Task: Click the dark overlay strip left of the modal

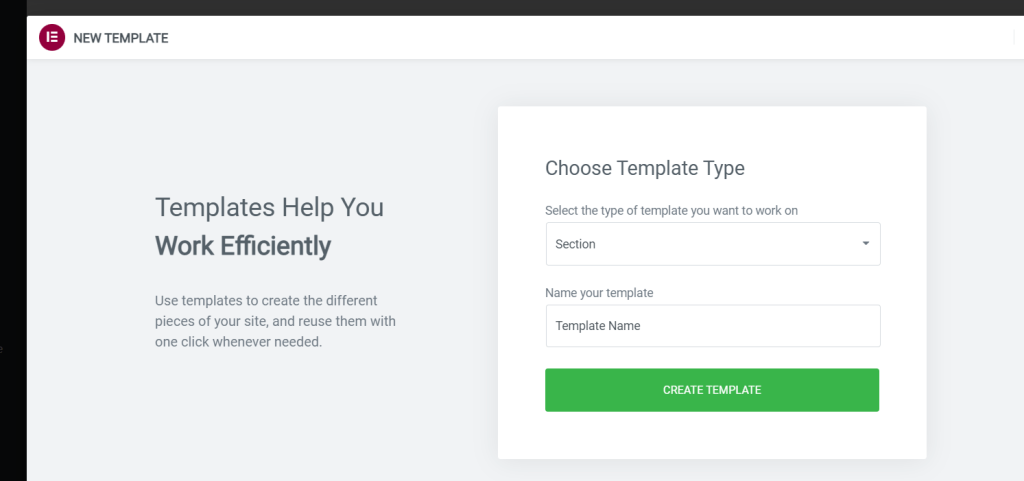Action: tap(13, 248)
